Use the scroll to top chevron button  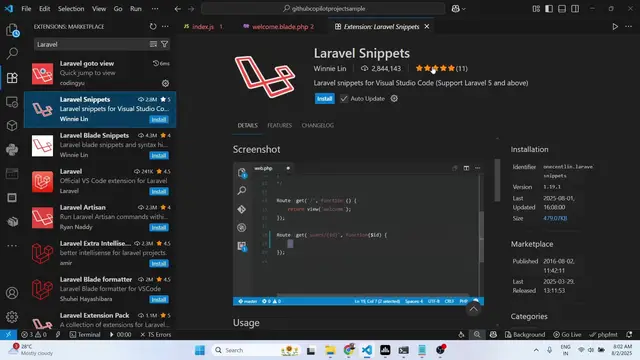(x=473, y=309)
